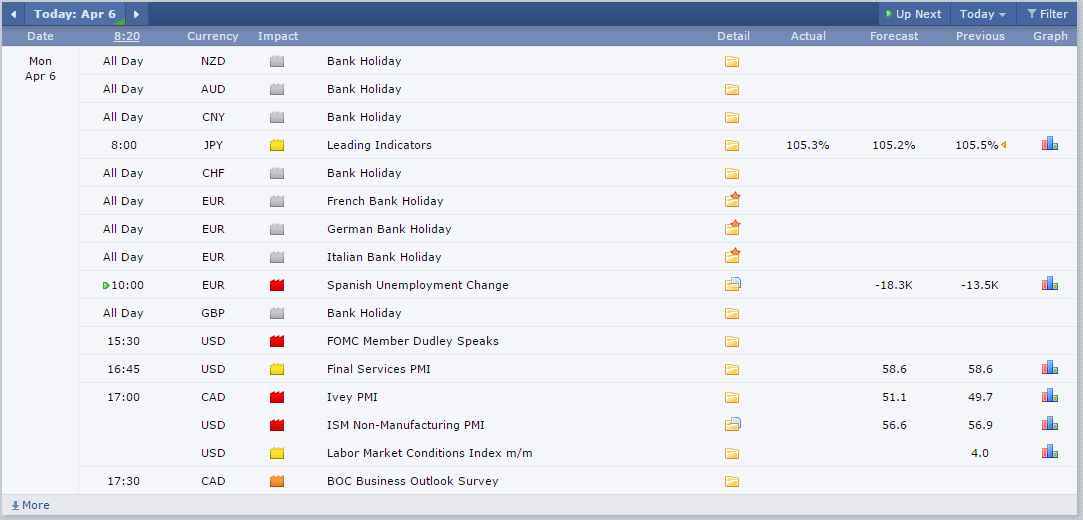Open the Today range dropdown
This screenshot has width=1083, height=520.
983,14
